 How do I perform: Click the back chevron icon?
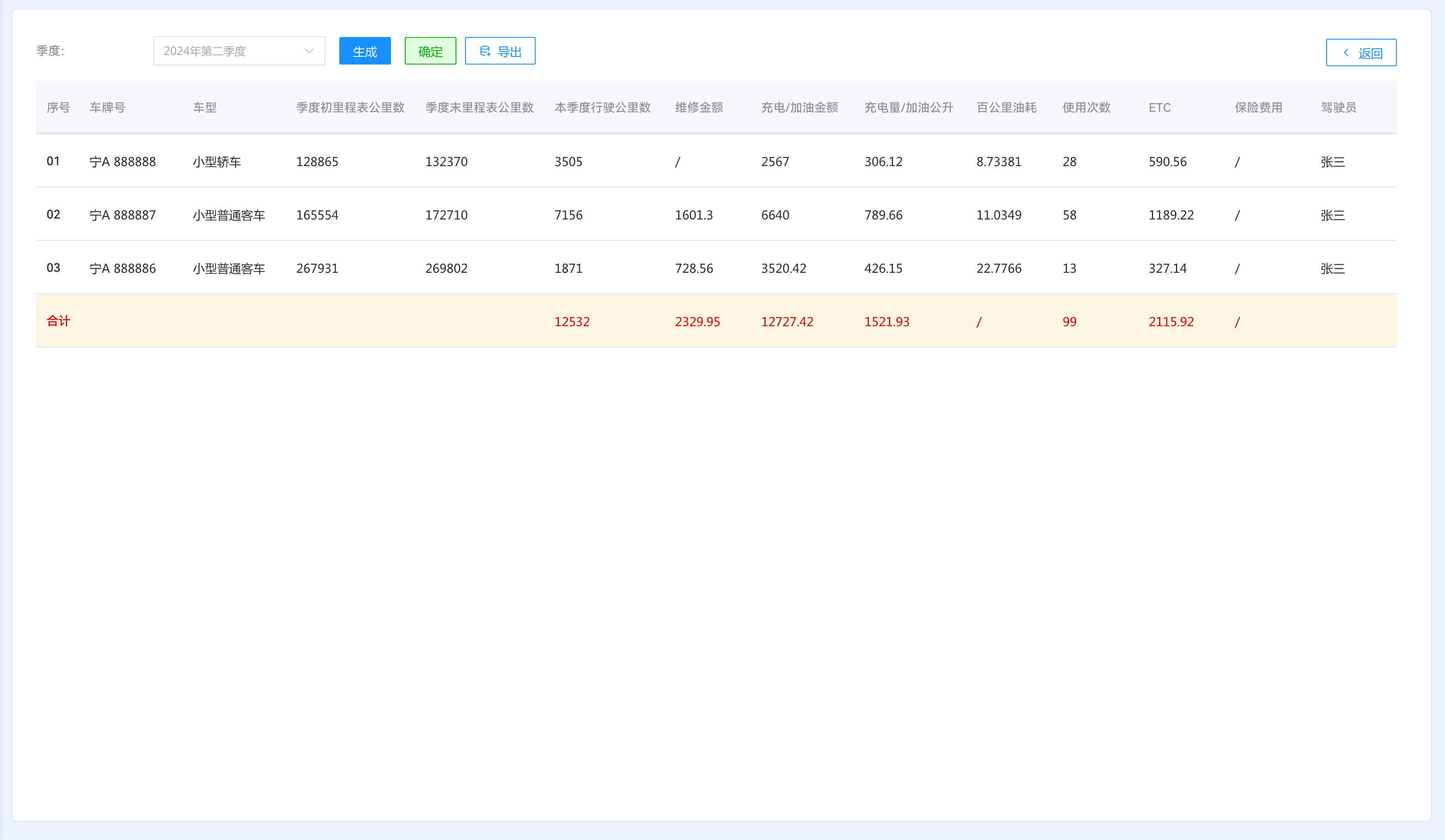point(1346,52)
